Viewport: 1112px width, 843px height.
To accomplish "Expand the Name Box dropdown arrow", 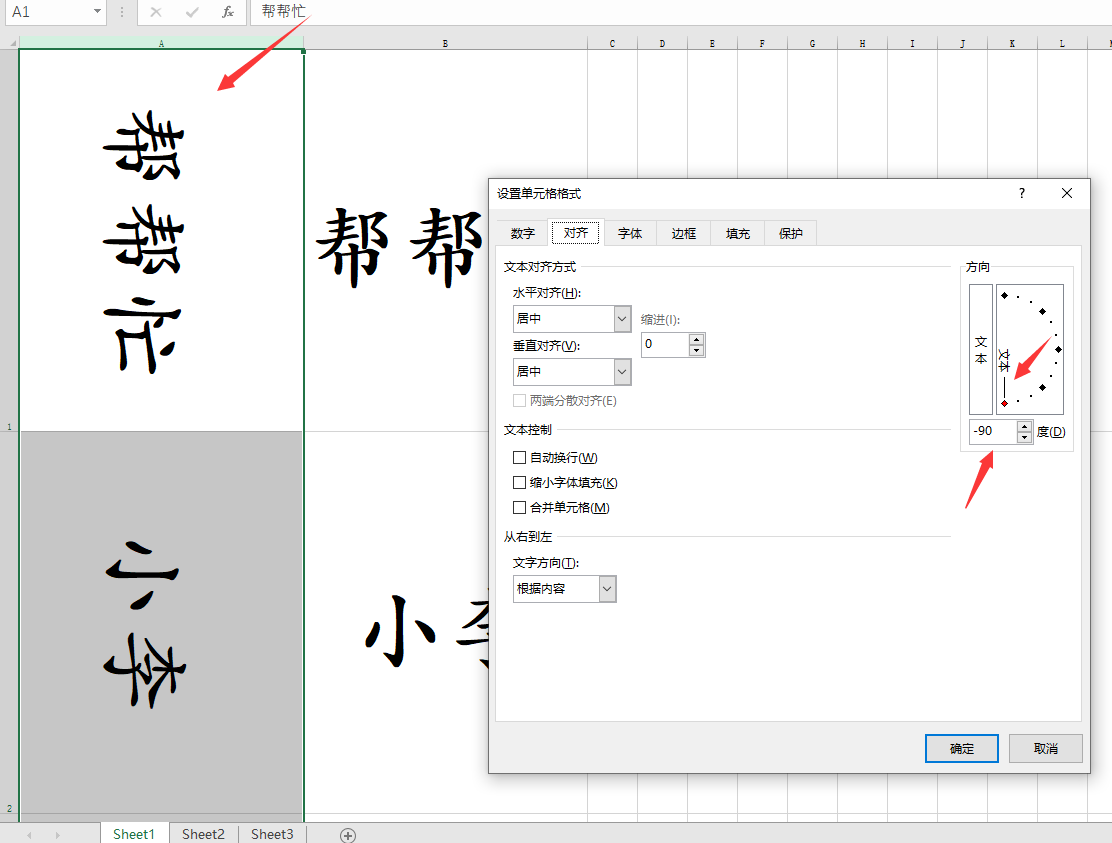I will point(97,12).
